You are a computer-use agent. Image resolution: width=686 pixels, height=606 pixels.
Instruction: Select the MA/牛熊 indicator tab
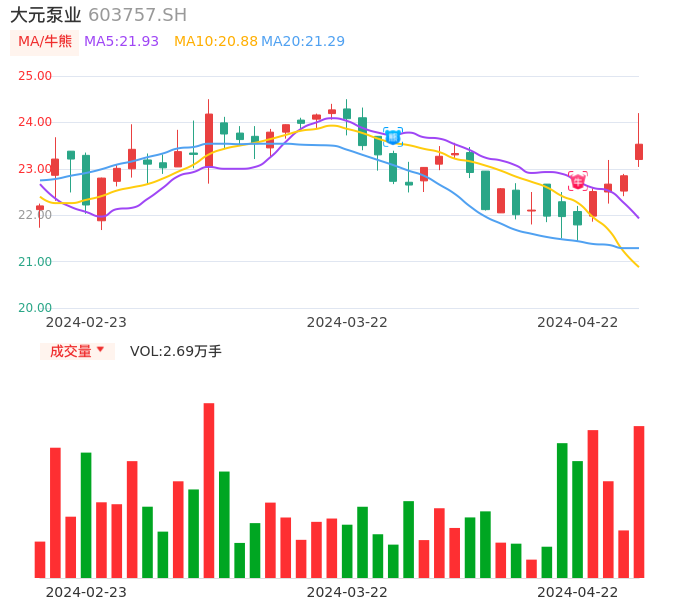tap(44, 41)
